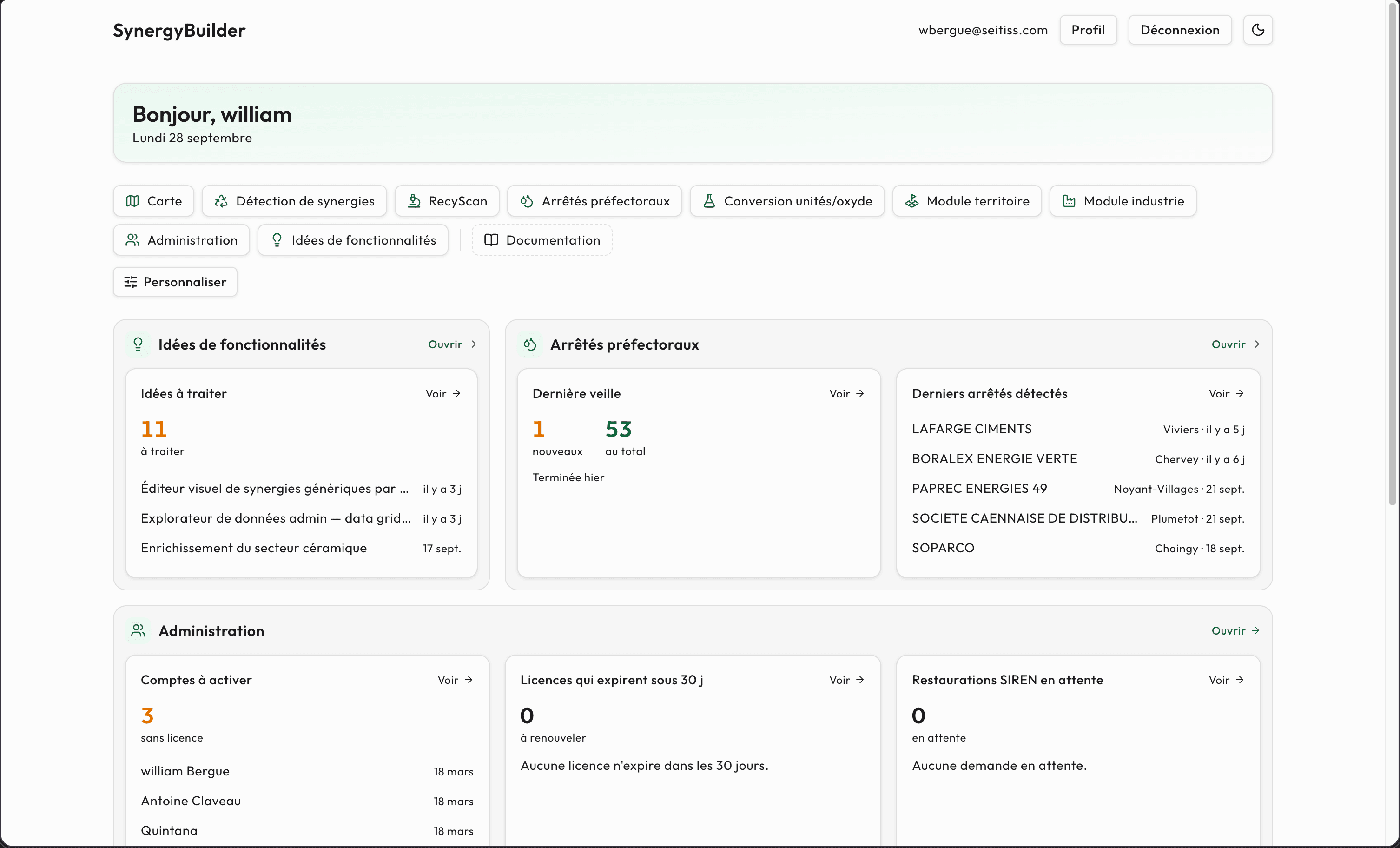Open idea 'Explorateur de données admin — data grid…'
Image resolution: width=1400 pixels, height=848 pixels.
[301, 518]
